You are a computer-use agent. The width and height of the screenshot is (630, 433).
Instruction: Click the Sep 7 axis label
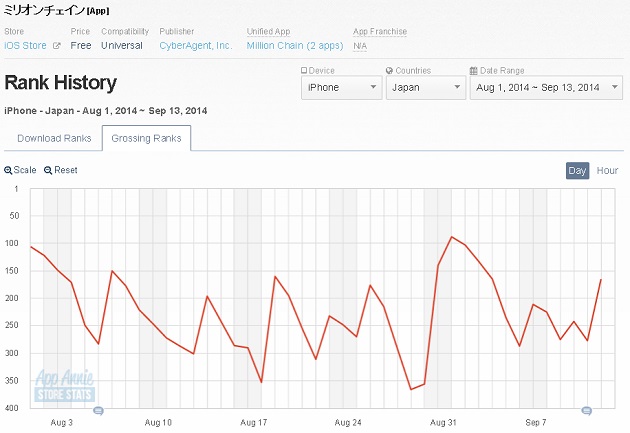(536, 423)
